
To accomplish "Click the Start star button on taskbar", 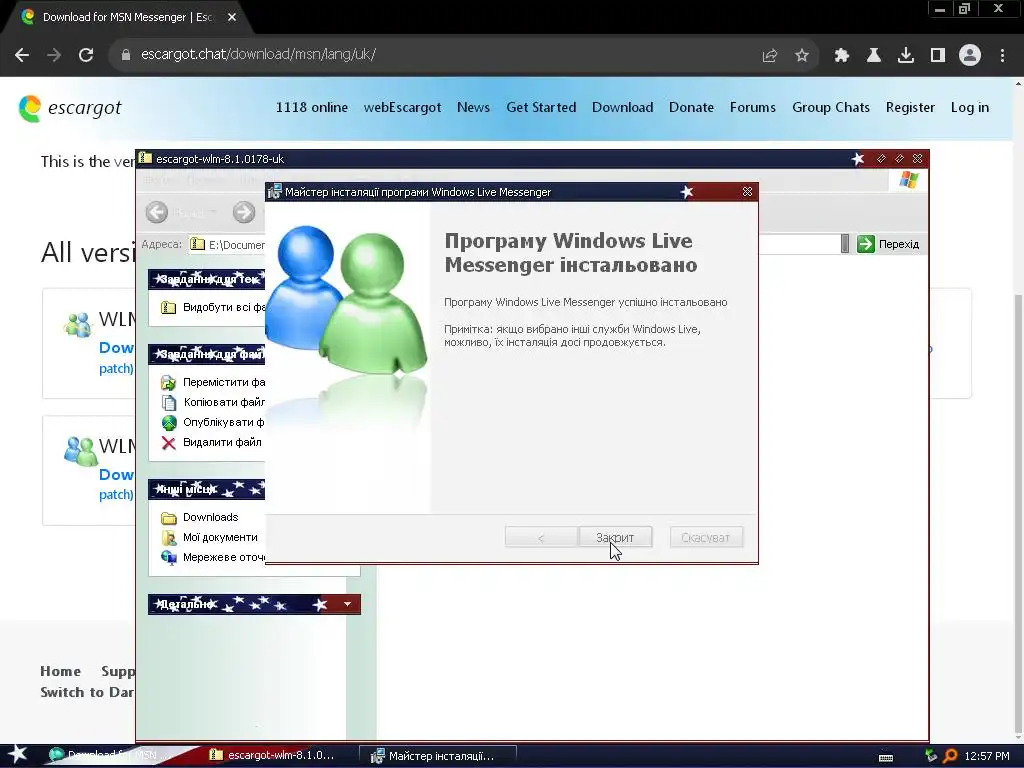I will coord(18,755).
